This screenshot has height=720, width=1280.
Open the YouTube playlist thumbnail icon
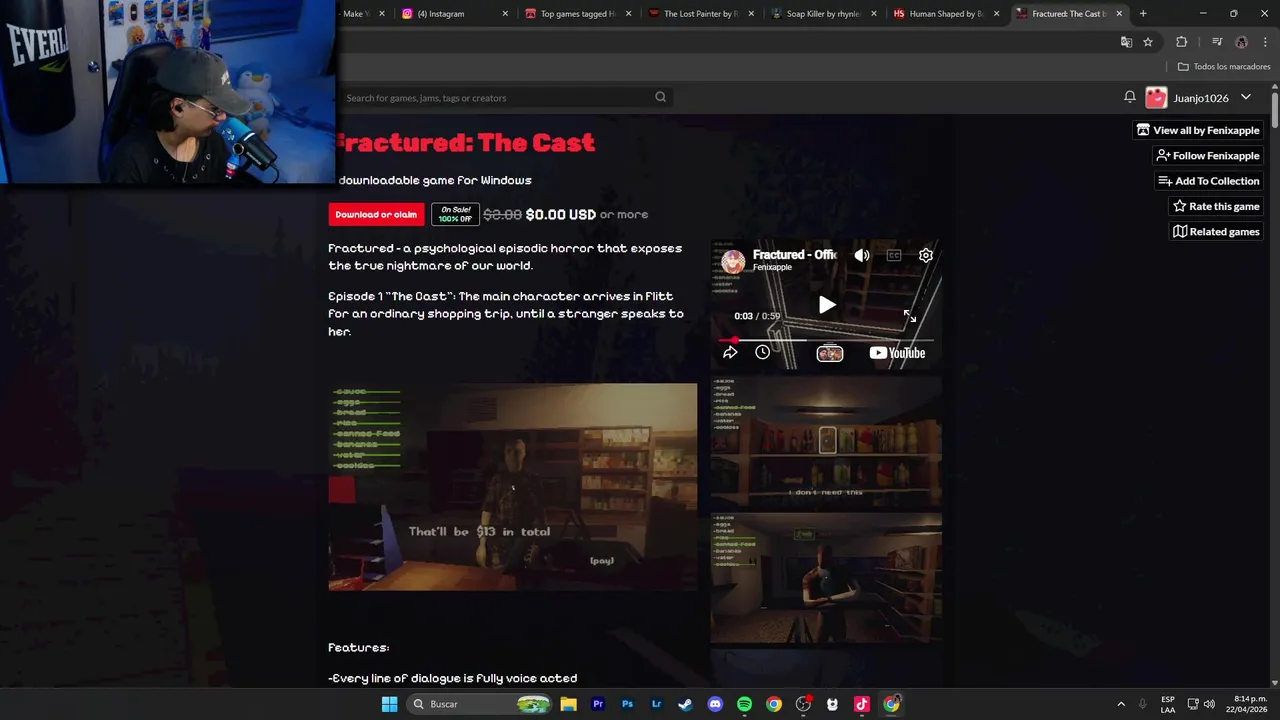(x=830, y=353)
